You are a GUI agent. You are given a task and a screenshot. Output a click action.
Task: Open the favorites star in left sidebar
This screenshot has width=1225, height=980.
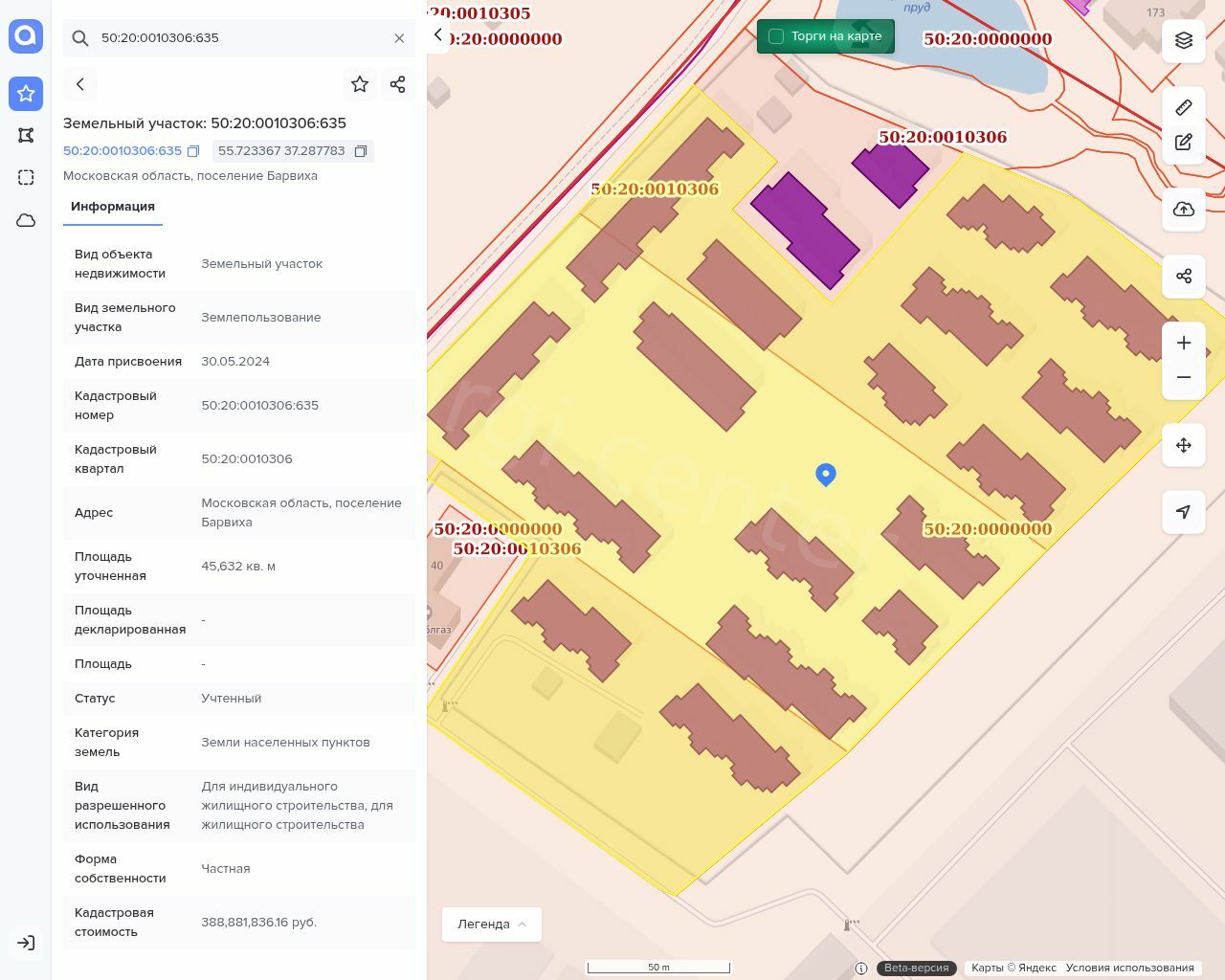pyautogui.click(x=26, y=93)
